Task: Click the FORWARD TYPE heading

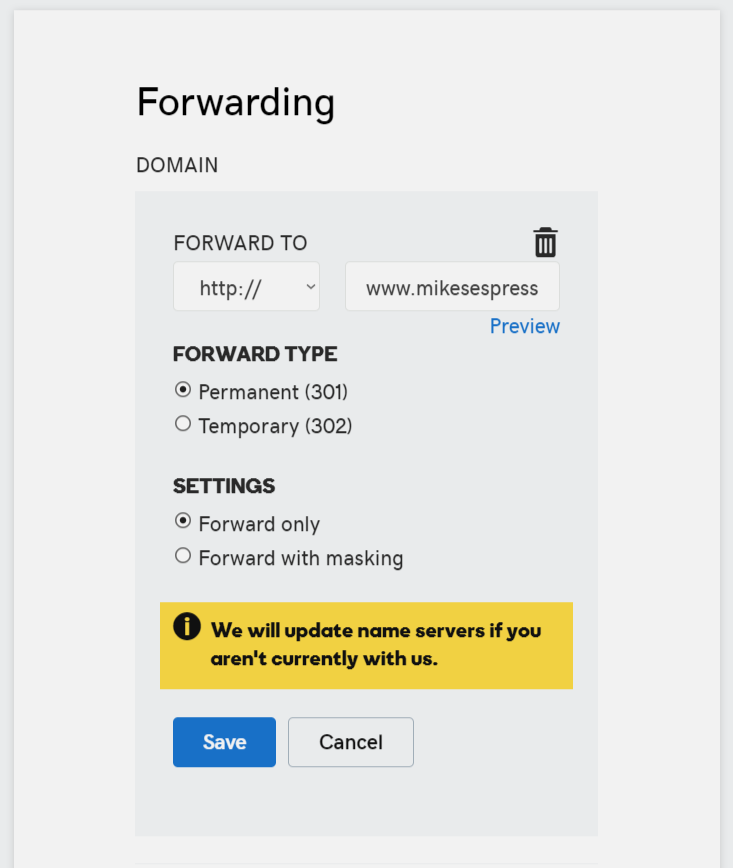Action: [255, 354]
